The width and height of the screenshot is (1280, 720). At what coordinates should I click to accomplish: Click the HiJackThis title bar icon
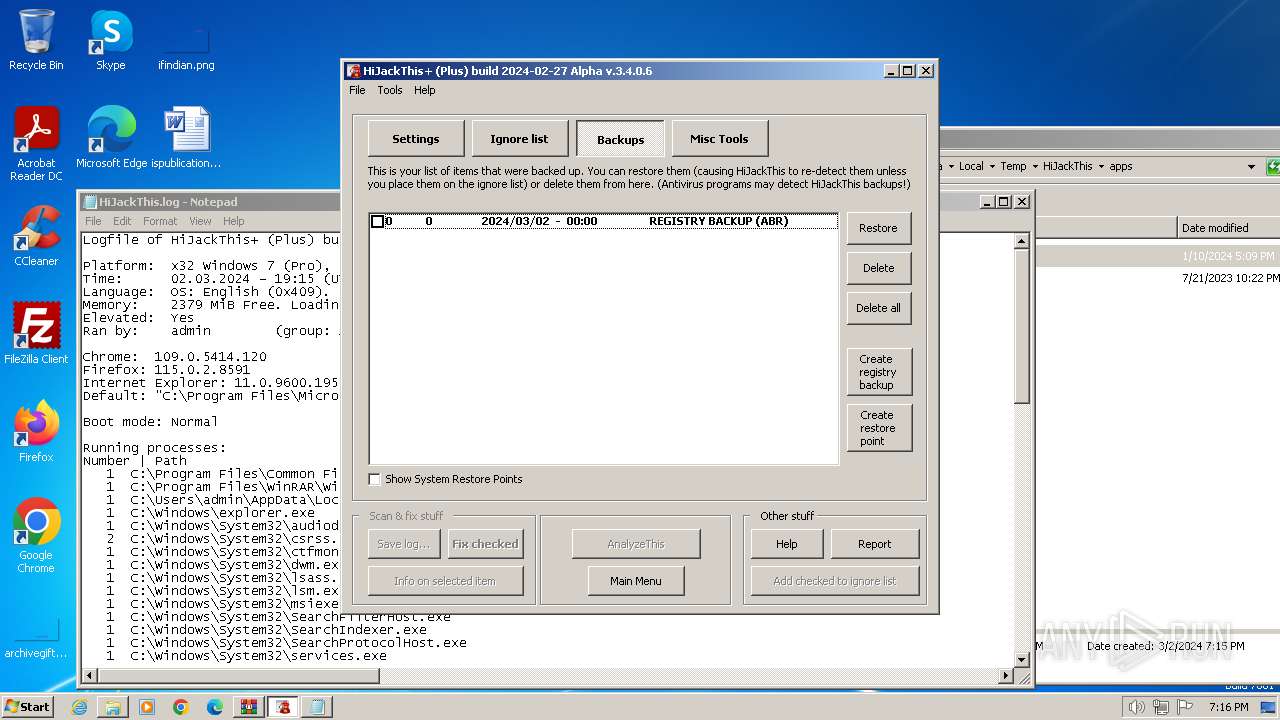353,71
